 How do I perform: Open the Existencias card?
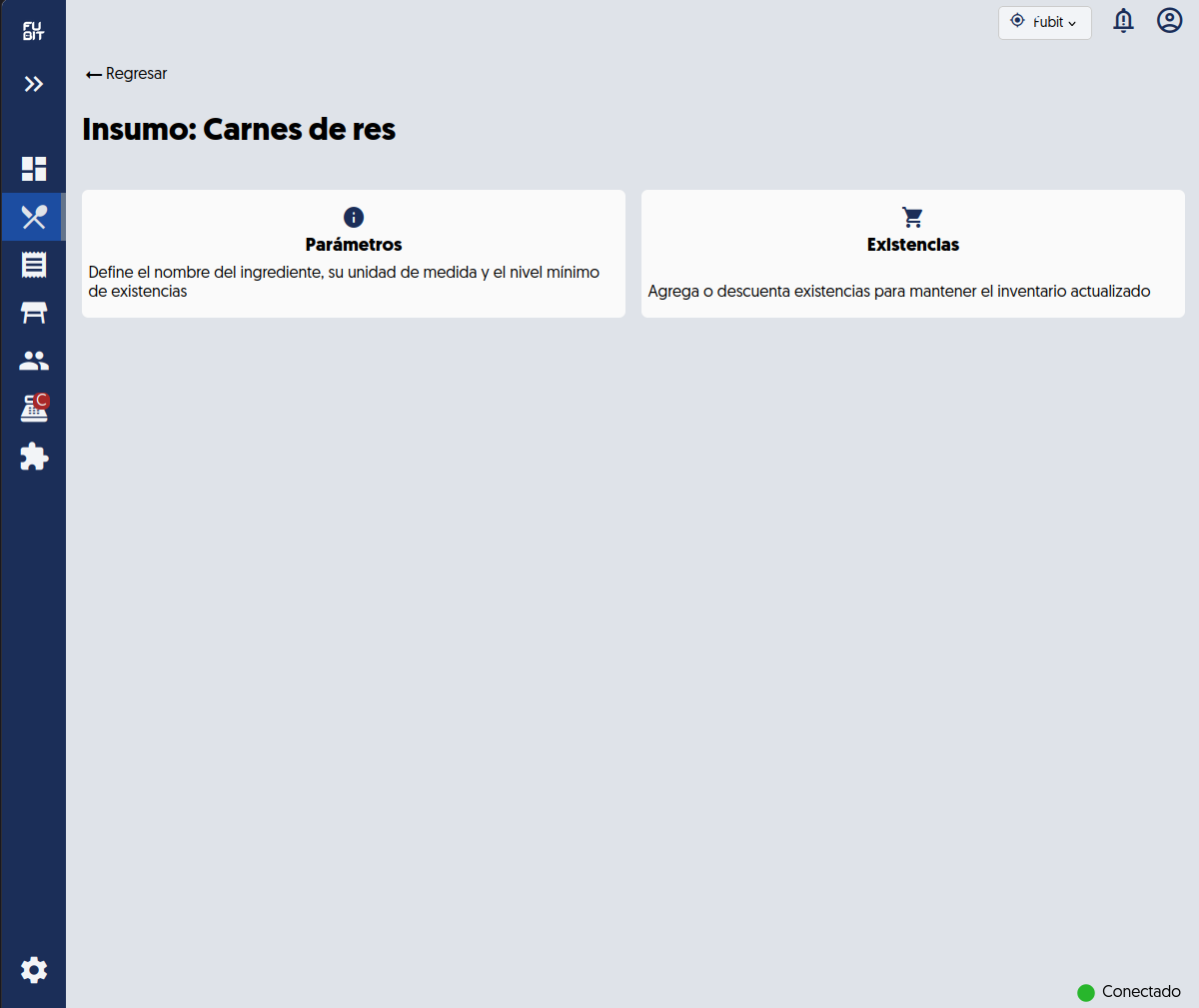913,254
